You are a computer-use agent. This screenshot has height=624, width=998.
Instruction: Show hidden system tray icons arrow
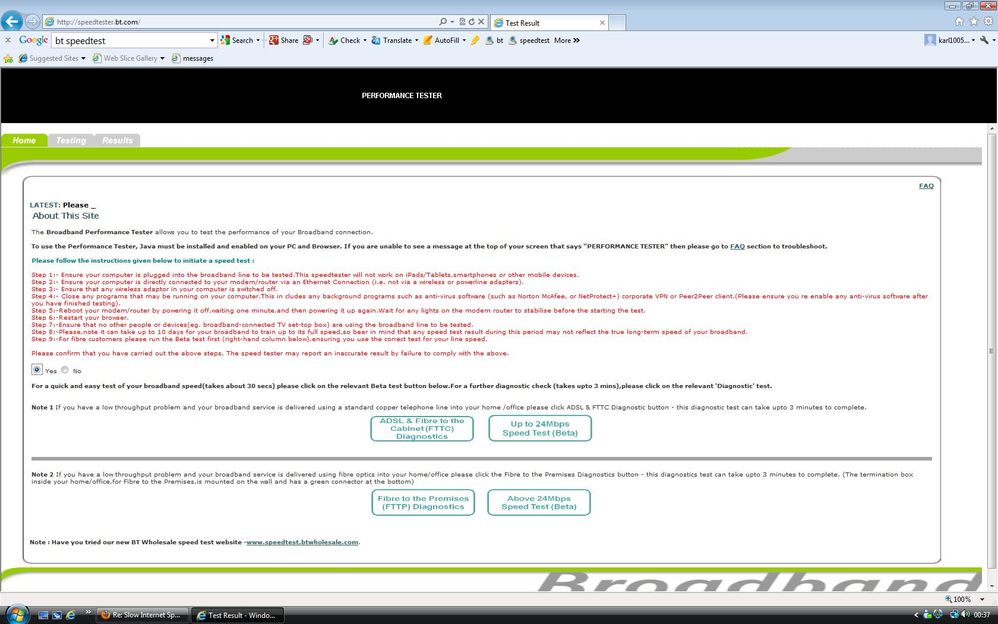917,615
